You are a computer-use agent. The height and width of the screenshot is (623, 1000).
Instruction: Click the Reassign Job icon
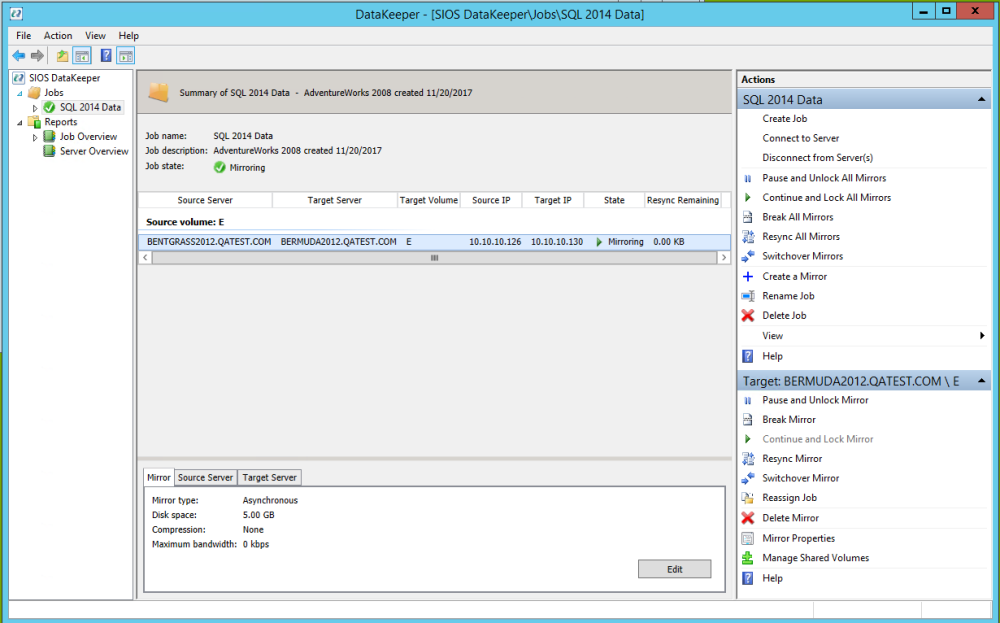coord(748,498)
